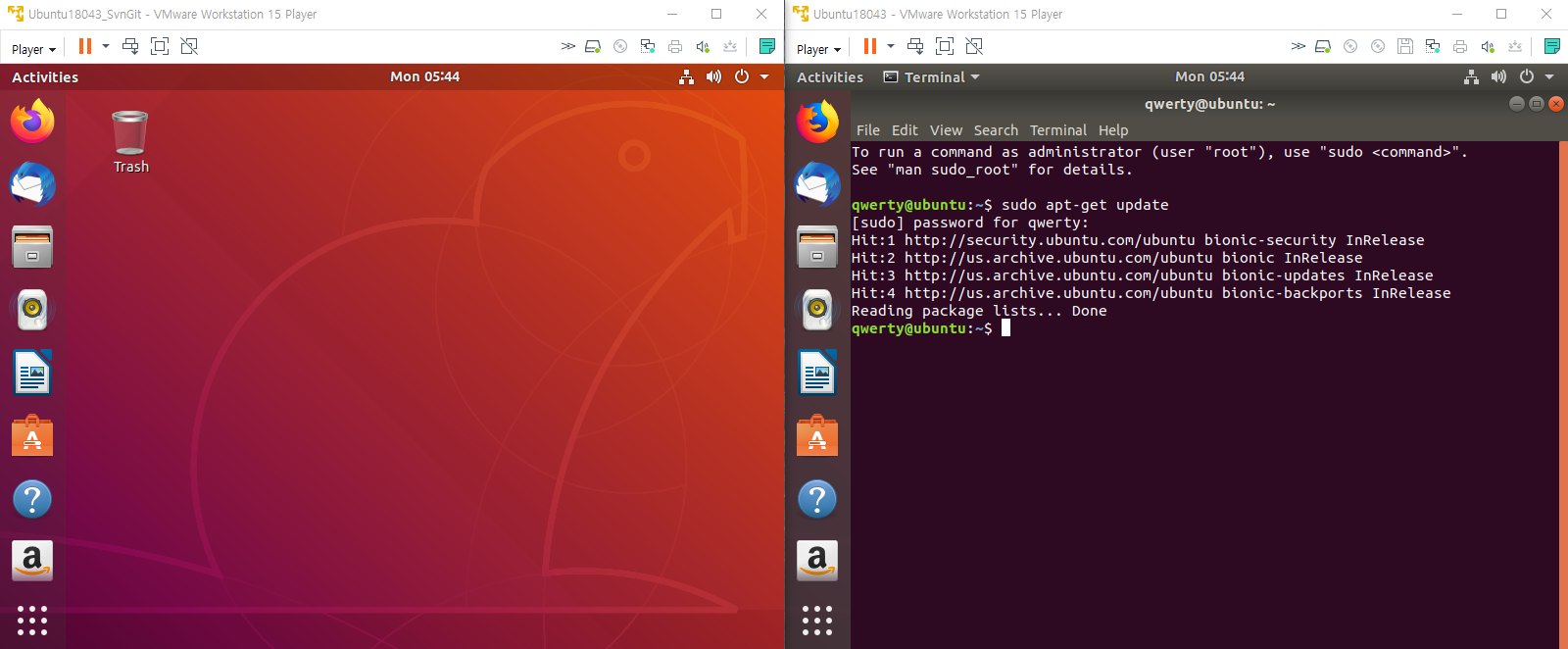Image resolution: width=1568 pixels, height=649 pixels.
Task: Open Player menu in the right Ubuntu18043 window
Action: 818,49
